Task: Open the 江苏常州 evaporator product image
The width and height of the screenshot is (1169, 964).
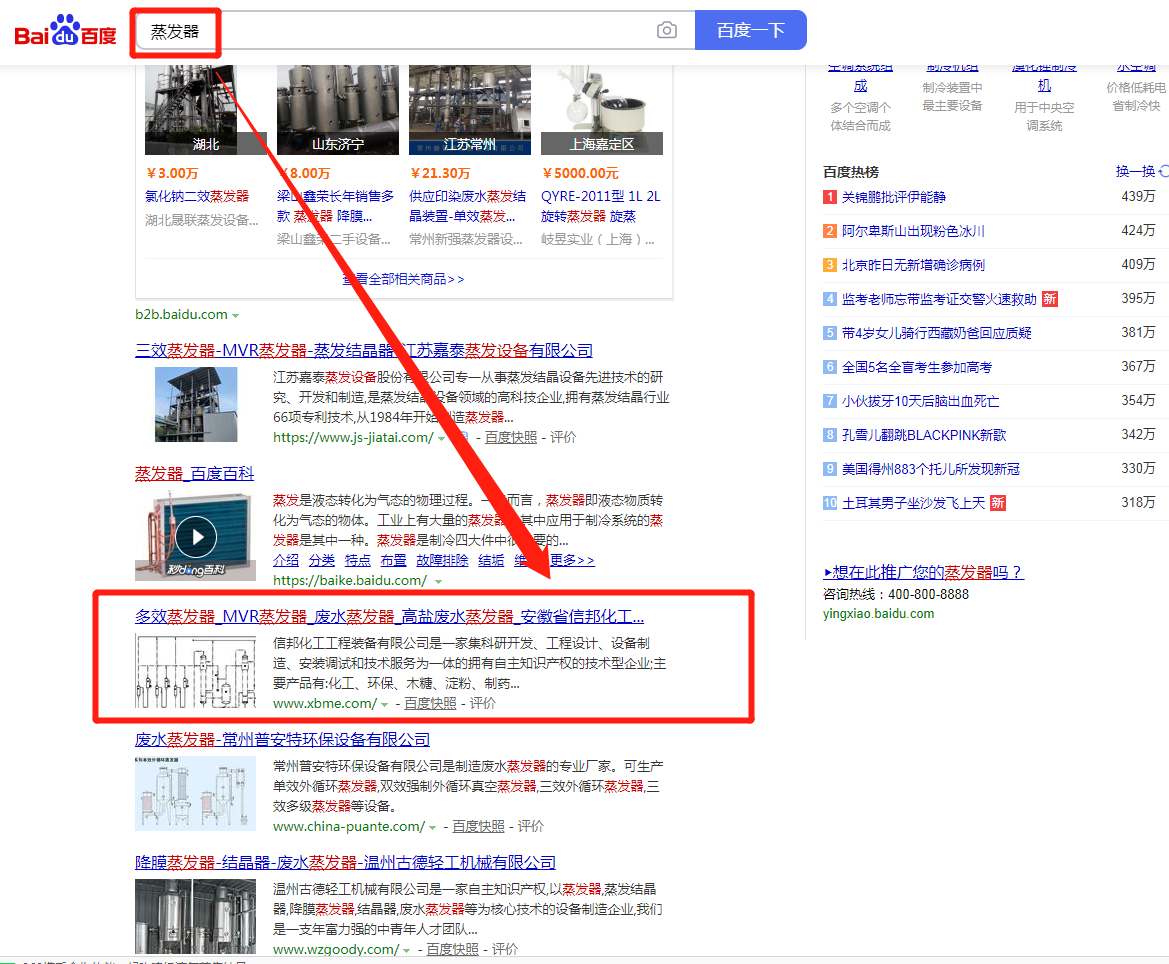Action: click(470, 110)
